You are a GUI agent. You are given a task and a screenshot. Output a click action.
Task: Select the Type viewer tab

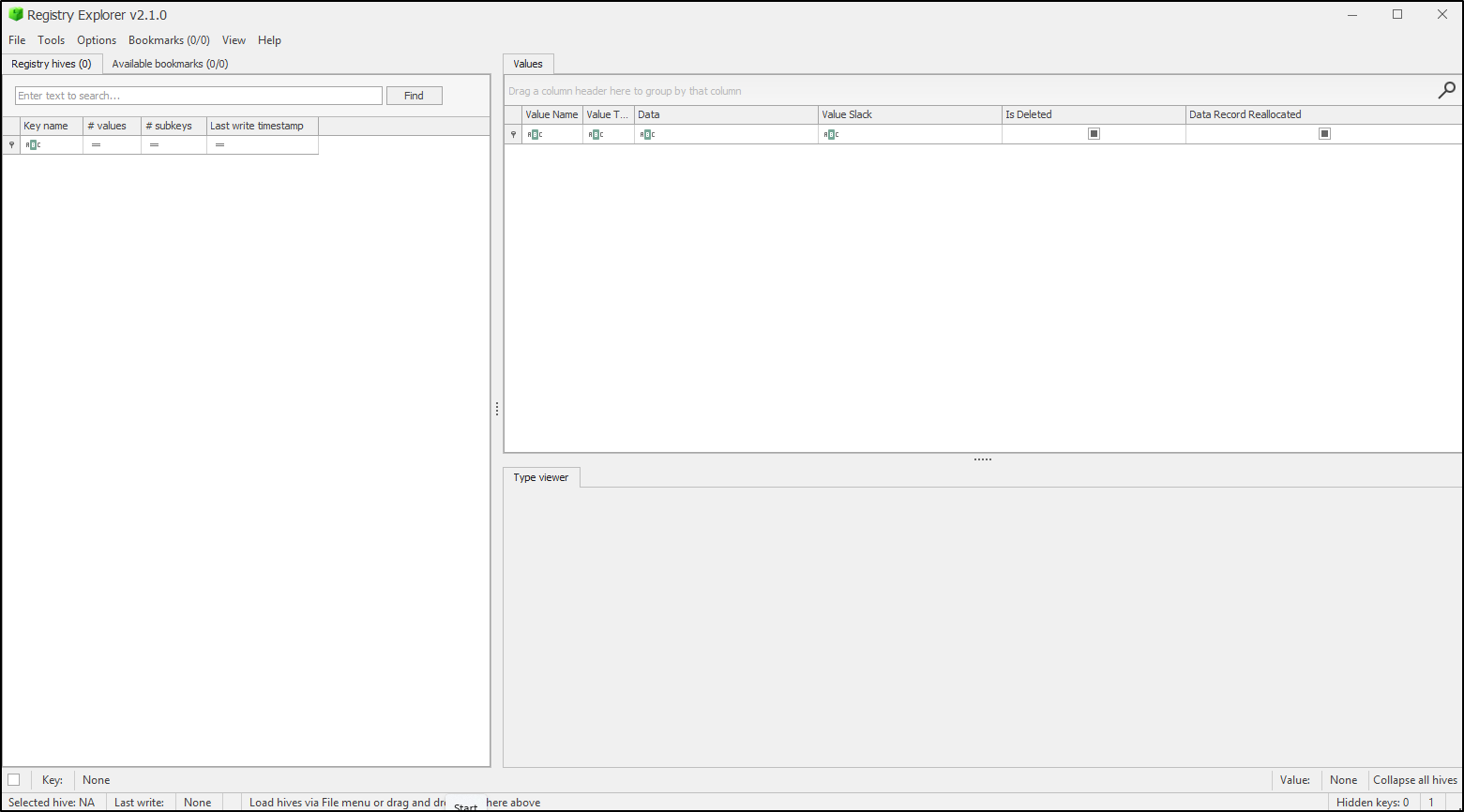coord(541,477)
